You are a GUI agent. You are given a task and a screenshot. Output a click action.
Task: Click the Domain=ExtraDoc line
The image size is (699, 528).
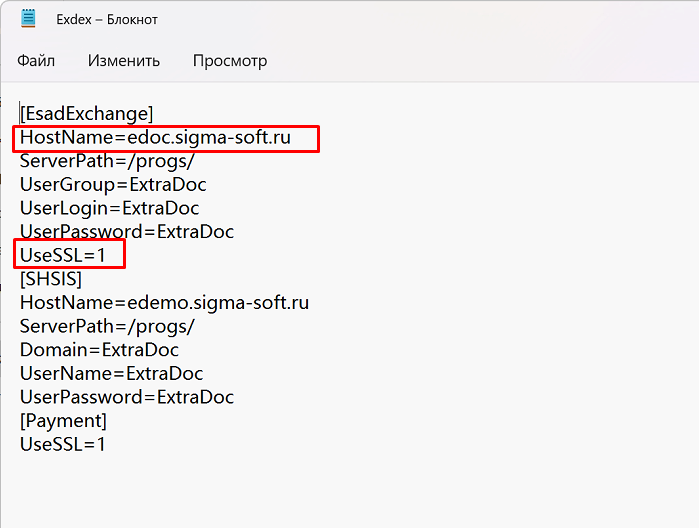pyautogui.click(x=99, y=350)
